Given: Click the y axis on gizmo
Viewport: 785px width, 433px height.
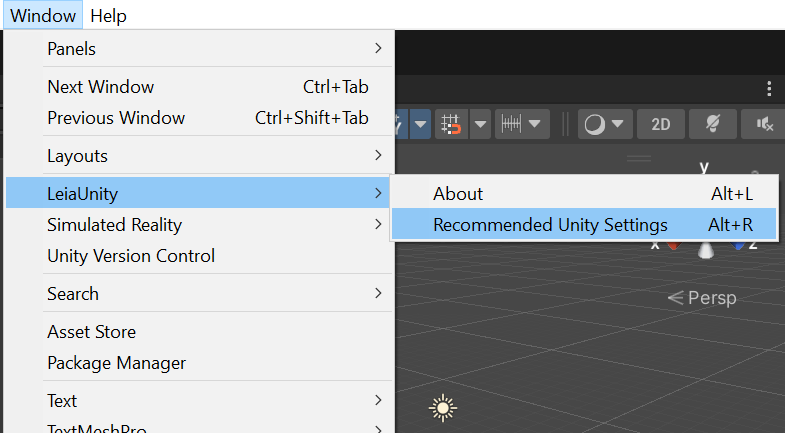Looking at the screenshot, I should 704,167.
